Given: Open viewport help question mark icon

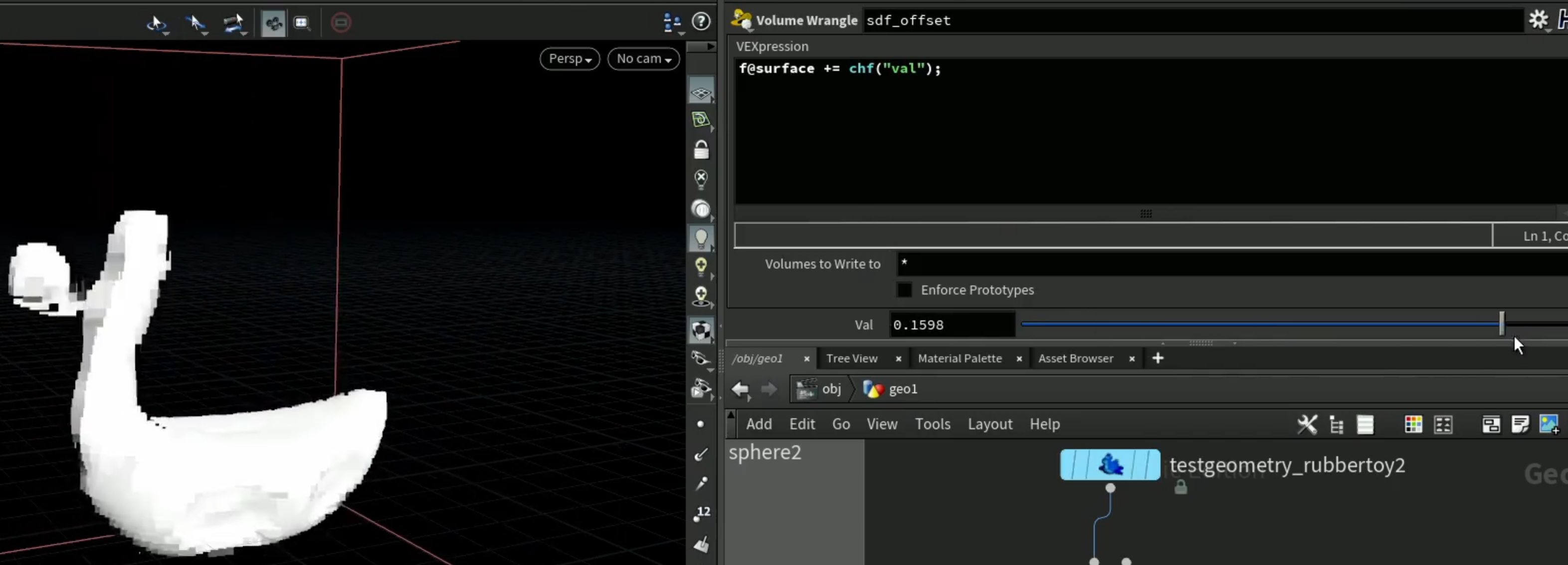Looking at the screenshot, I should (701, 21).
